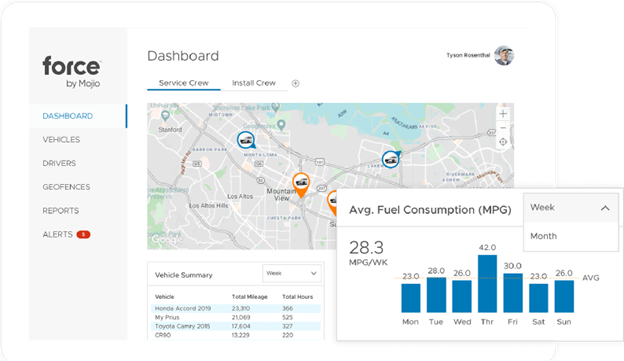Click the Monday fuel bar
The image size is (624, 361).
click(x=411, y=298)
